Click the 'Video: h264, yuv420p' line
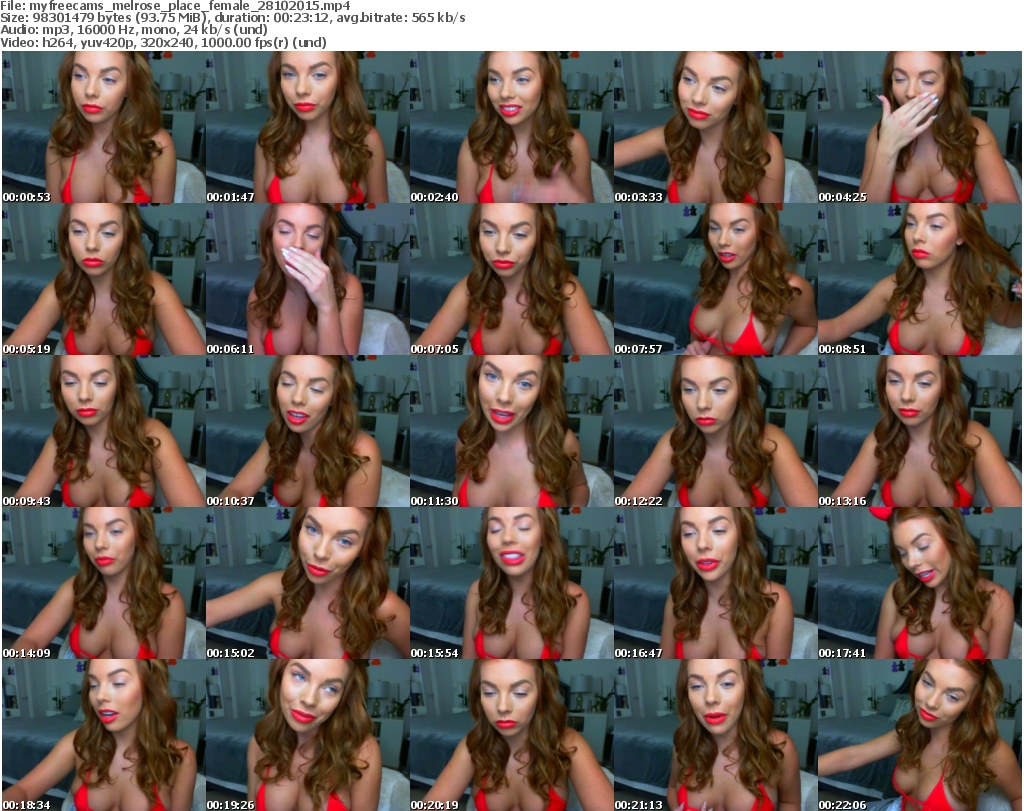The height and width of the screenshot is (811, 1024). pos(163,42)
